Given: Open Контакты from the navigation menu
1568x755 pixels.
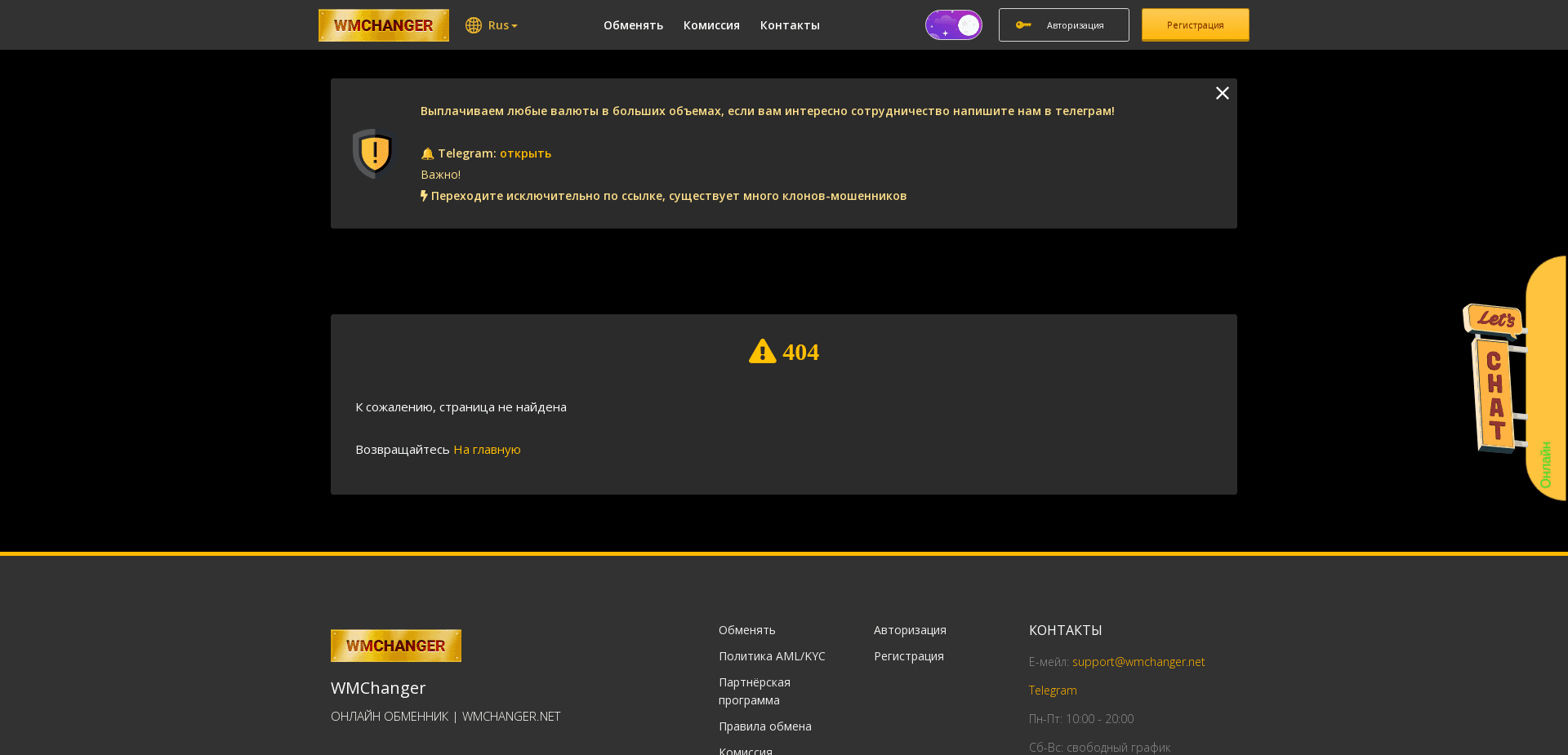Looking at the screenshot, I should (x=789, y=25).
